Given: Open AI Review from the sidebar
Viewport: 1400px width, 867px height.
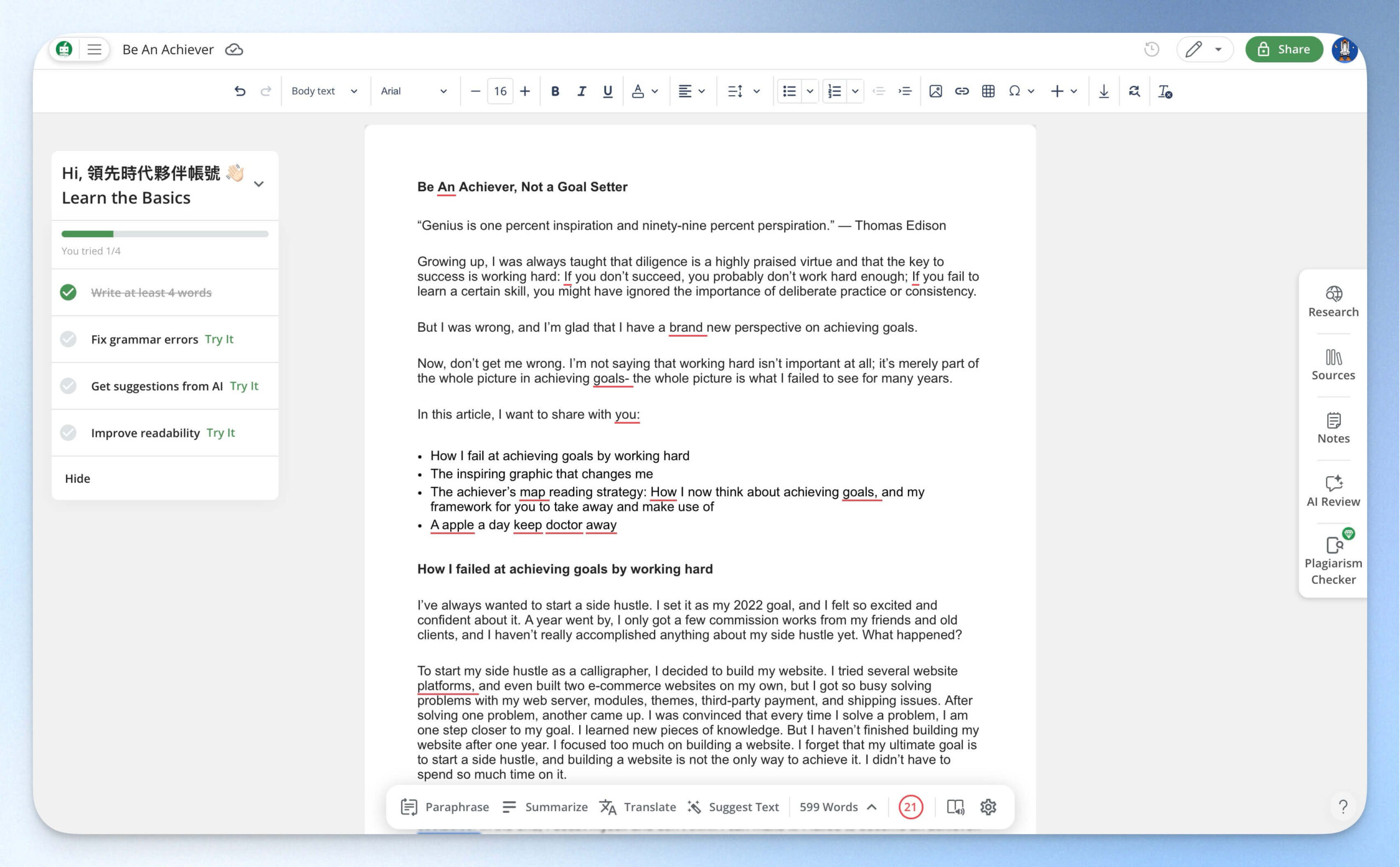Looking at the screenshot, I should (1333, 491).
